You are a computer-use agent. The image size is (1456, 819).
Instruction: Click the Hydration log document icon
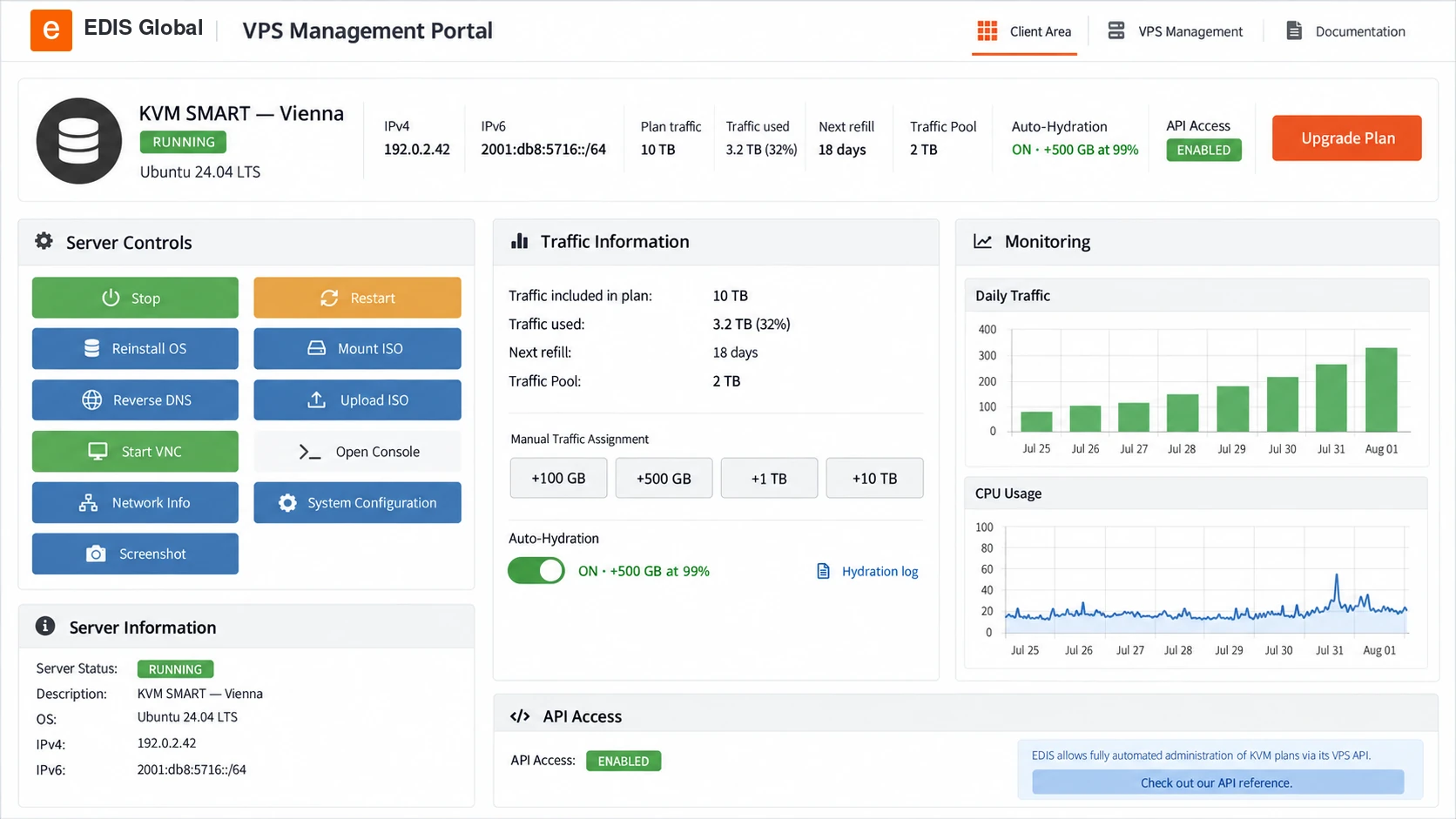(823, 571)
